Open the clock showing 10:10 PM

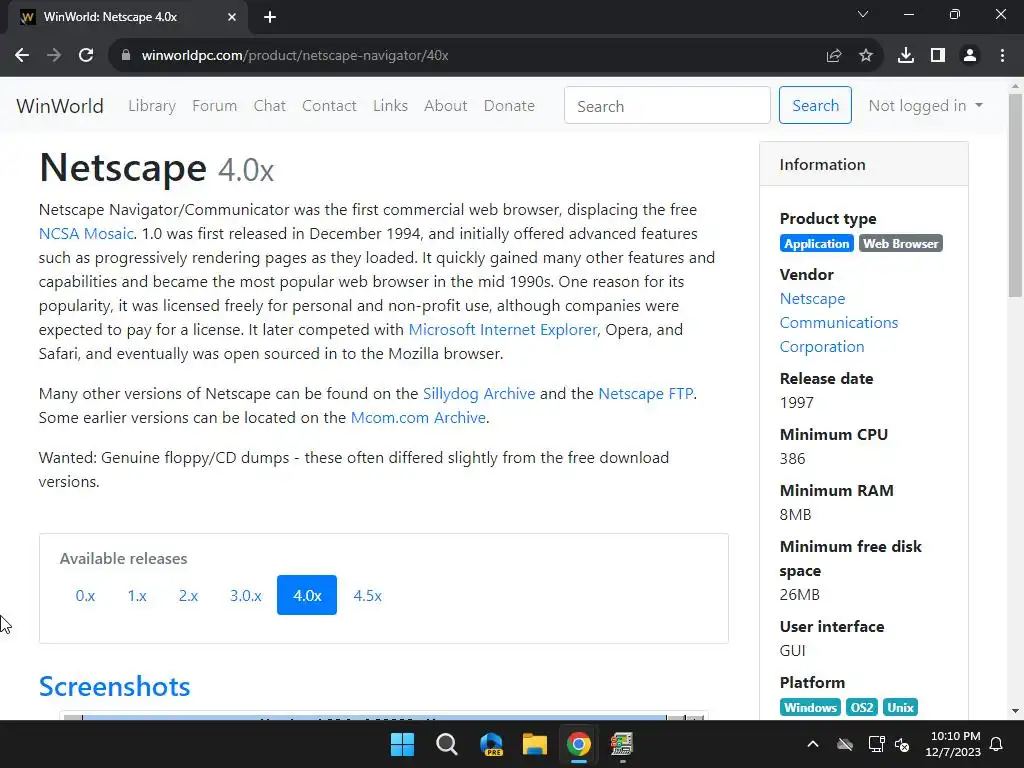(x=953, y=744)
